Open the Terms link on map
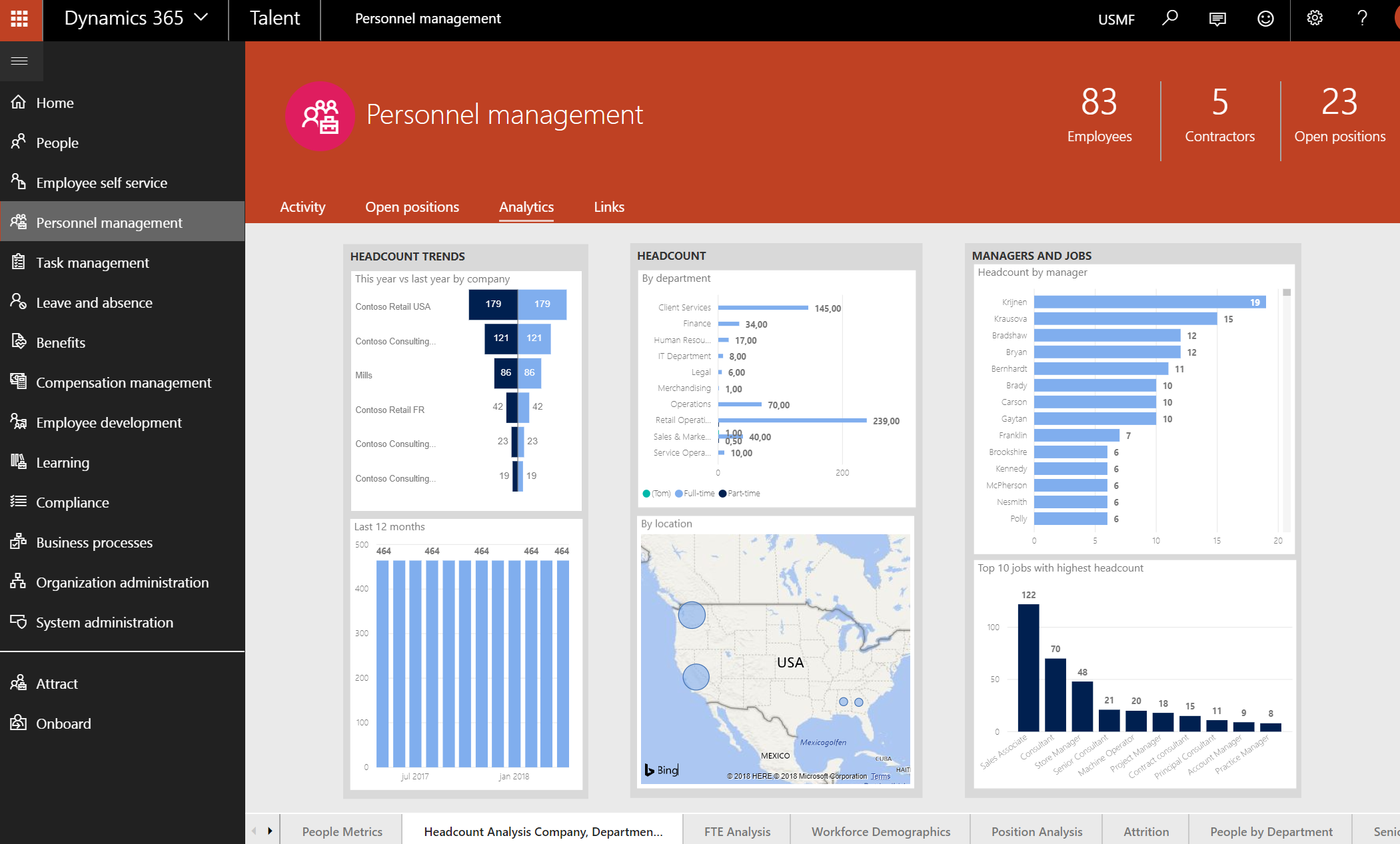 click(880, 776)
